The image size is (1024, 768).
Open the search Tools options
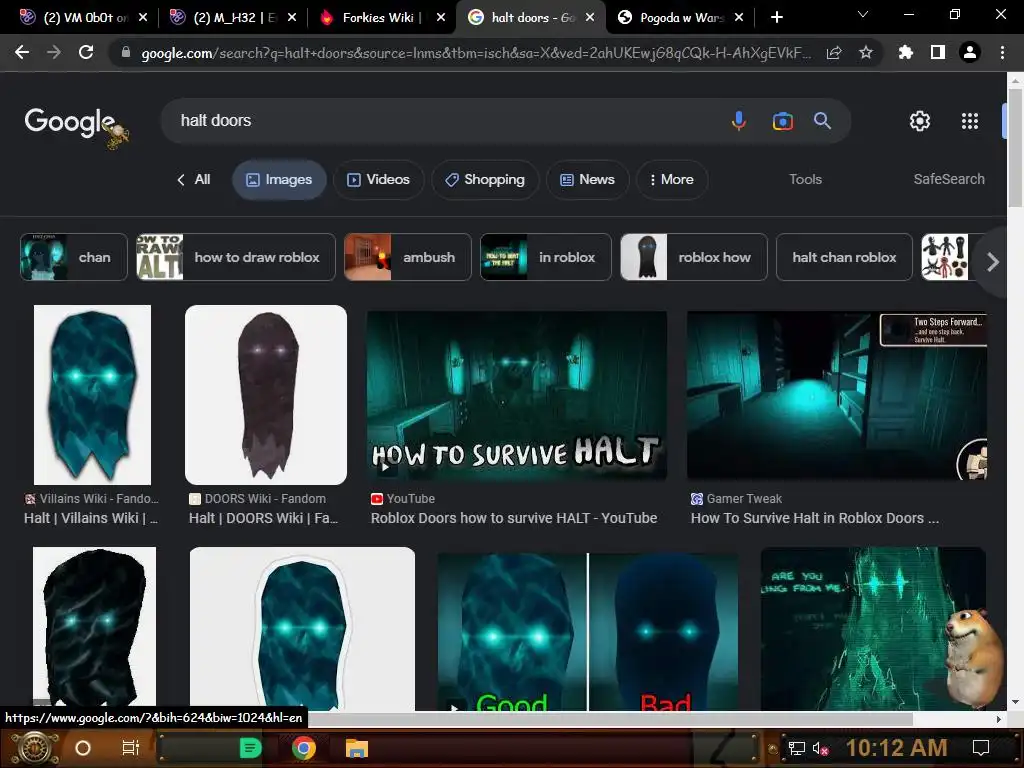click(x=805, y=179)
